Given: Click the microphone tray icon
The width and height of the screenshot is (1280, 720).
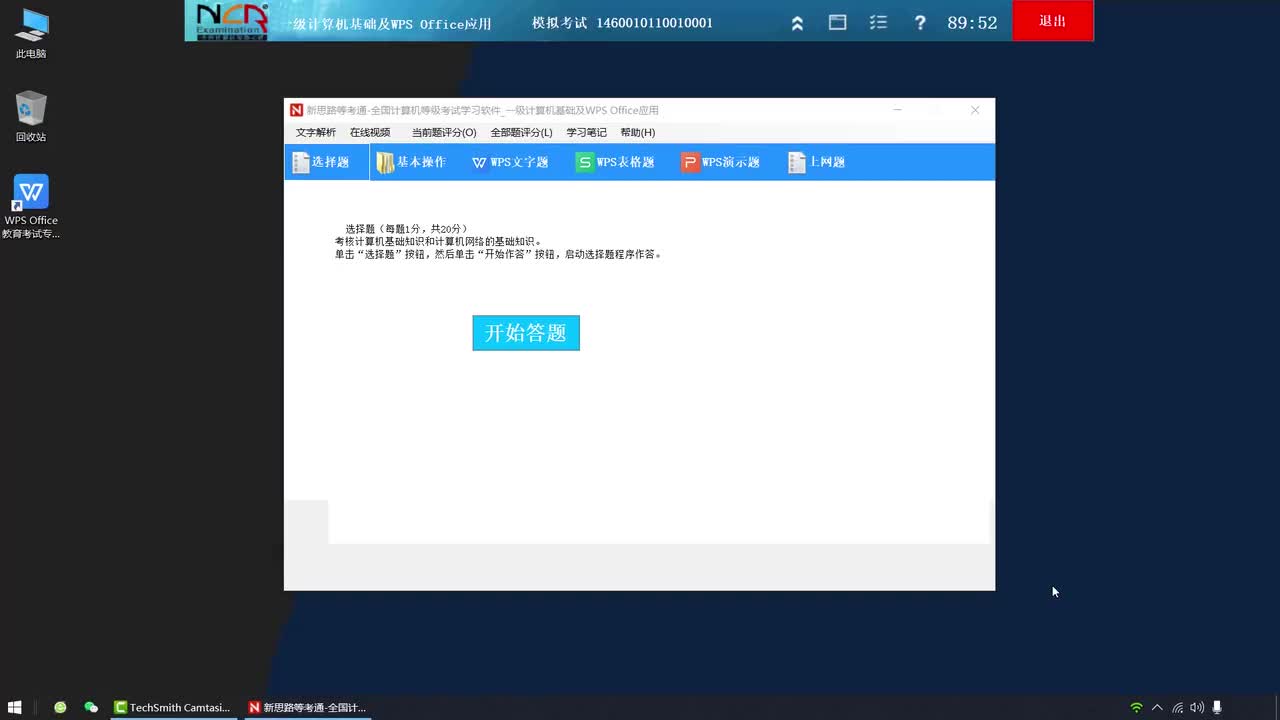Looking at the screenshot, I should [x=1217, y=707].
